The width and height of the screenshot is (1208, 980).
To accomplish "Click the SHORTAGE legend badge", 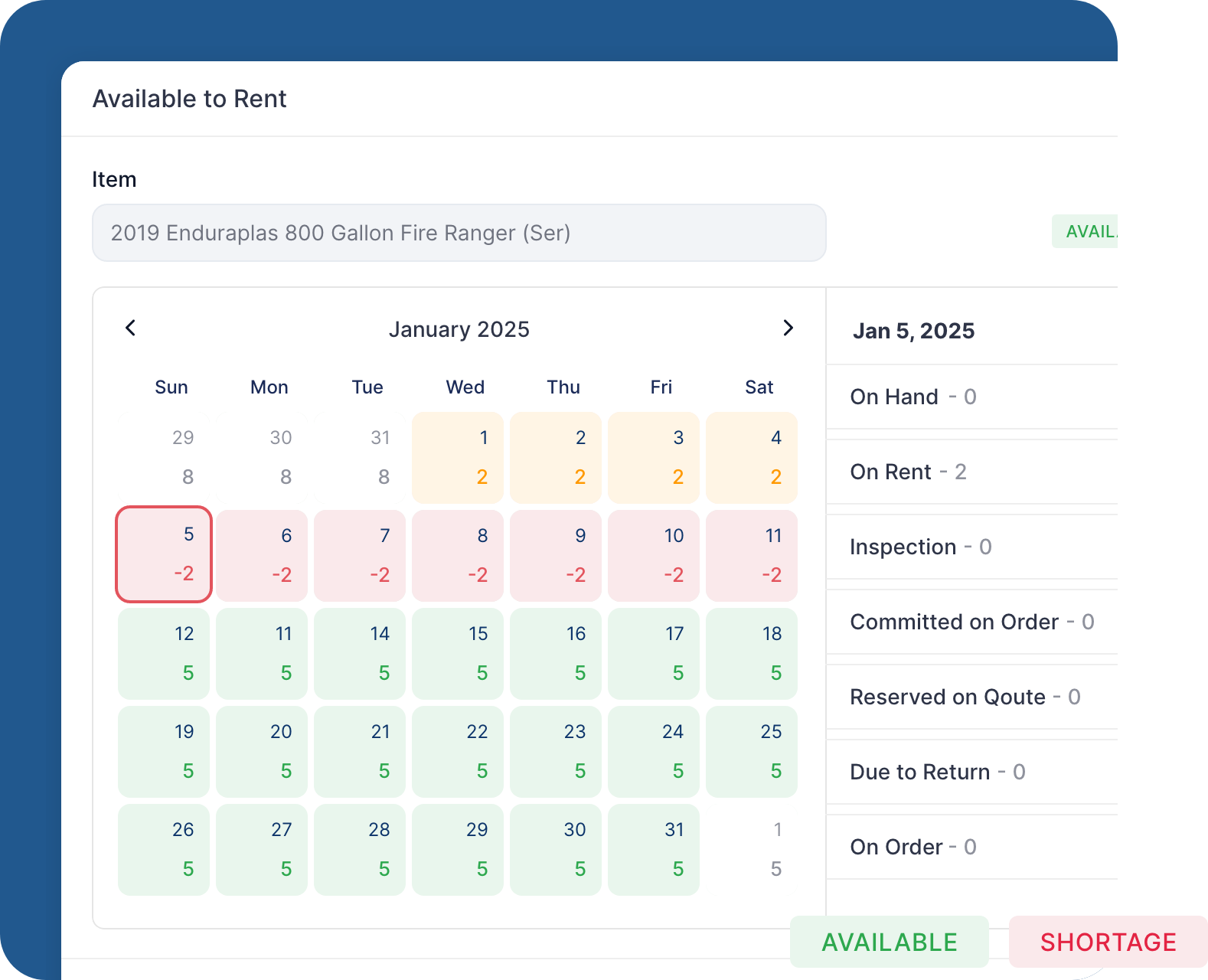I will [1108, 942].
